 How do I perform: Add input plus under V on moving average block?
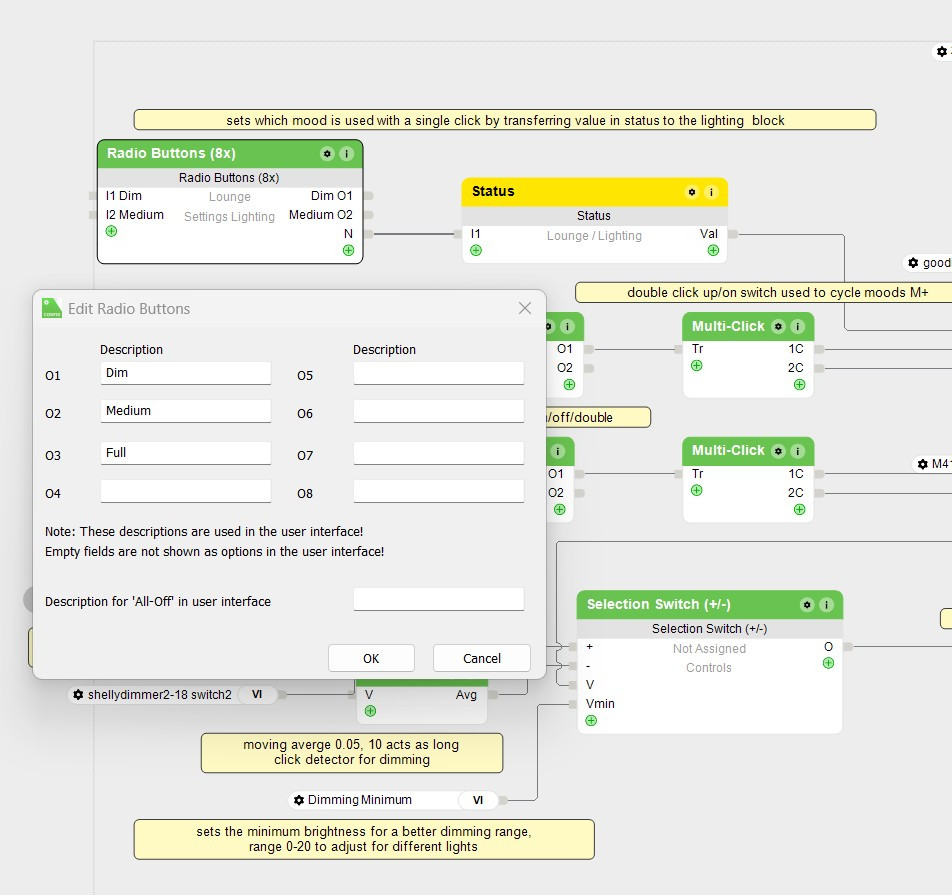pos(370,711)
